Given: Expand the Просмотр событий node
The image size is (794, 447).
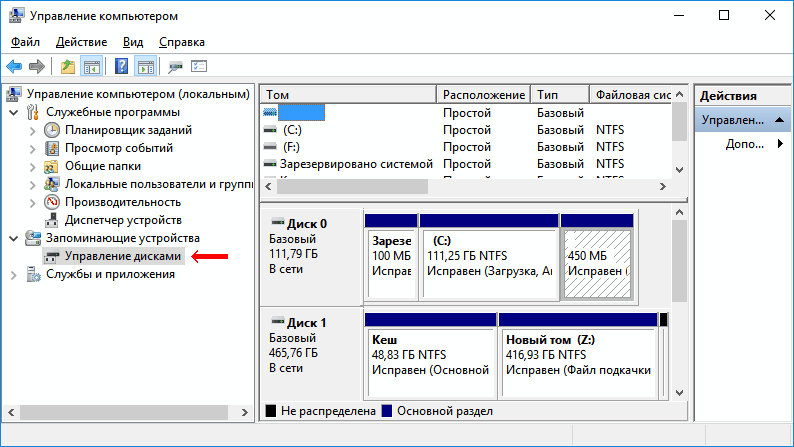Looking at the screenshot, I should tap(32, 149).
